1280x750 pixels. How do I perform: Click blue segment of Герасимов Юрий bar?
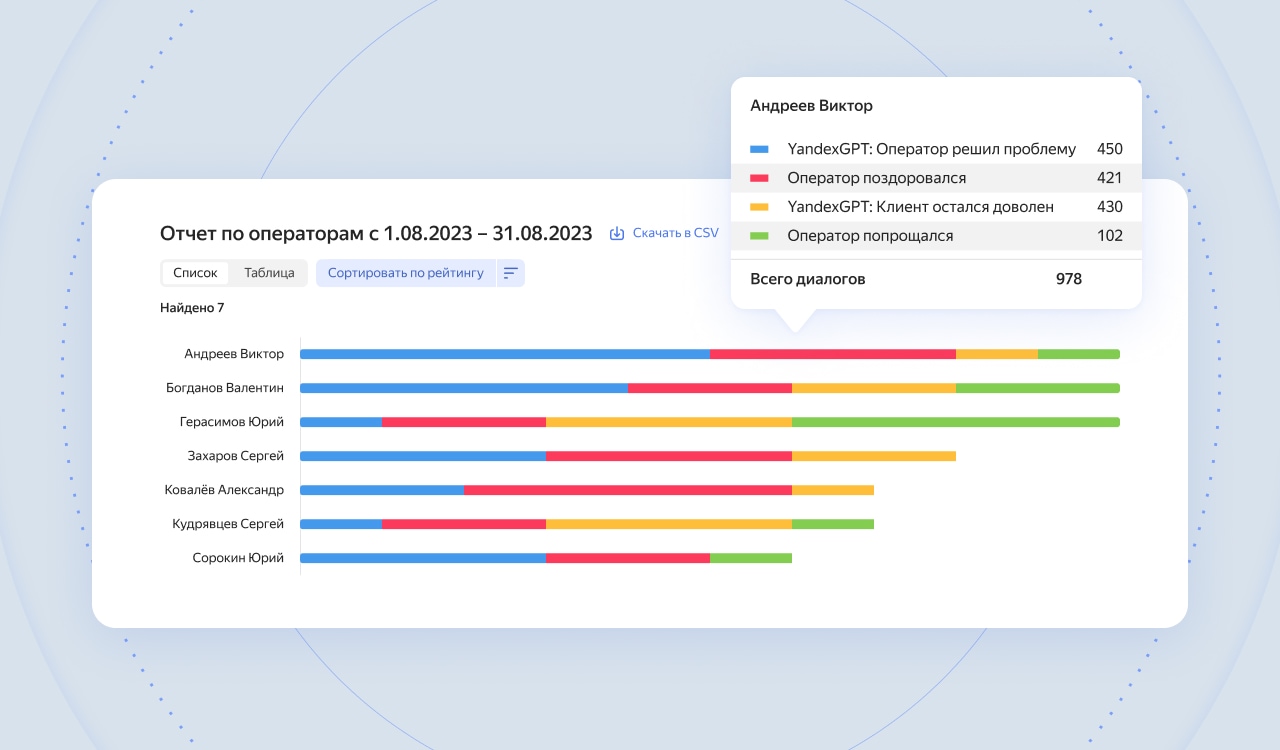pos(341,422)
